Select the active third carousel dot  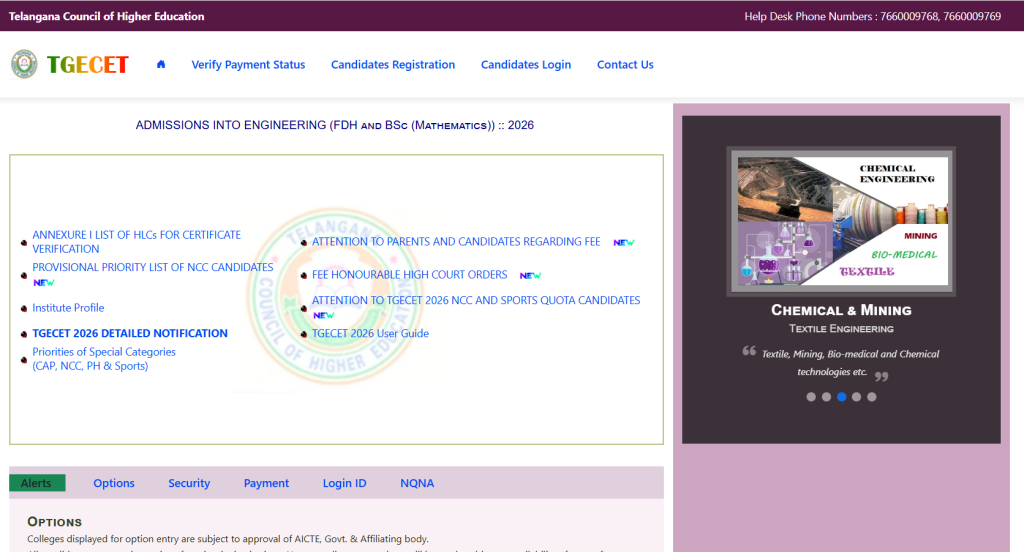[841, 397]
